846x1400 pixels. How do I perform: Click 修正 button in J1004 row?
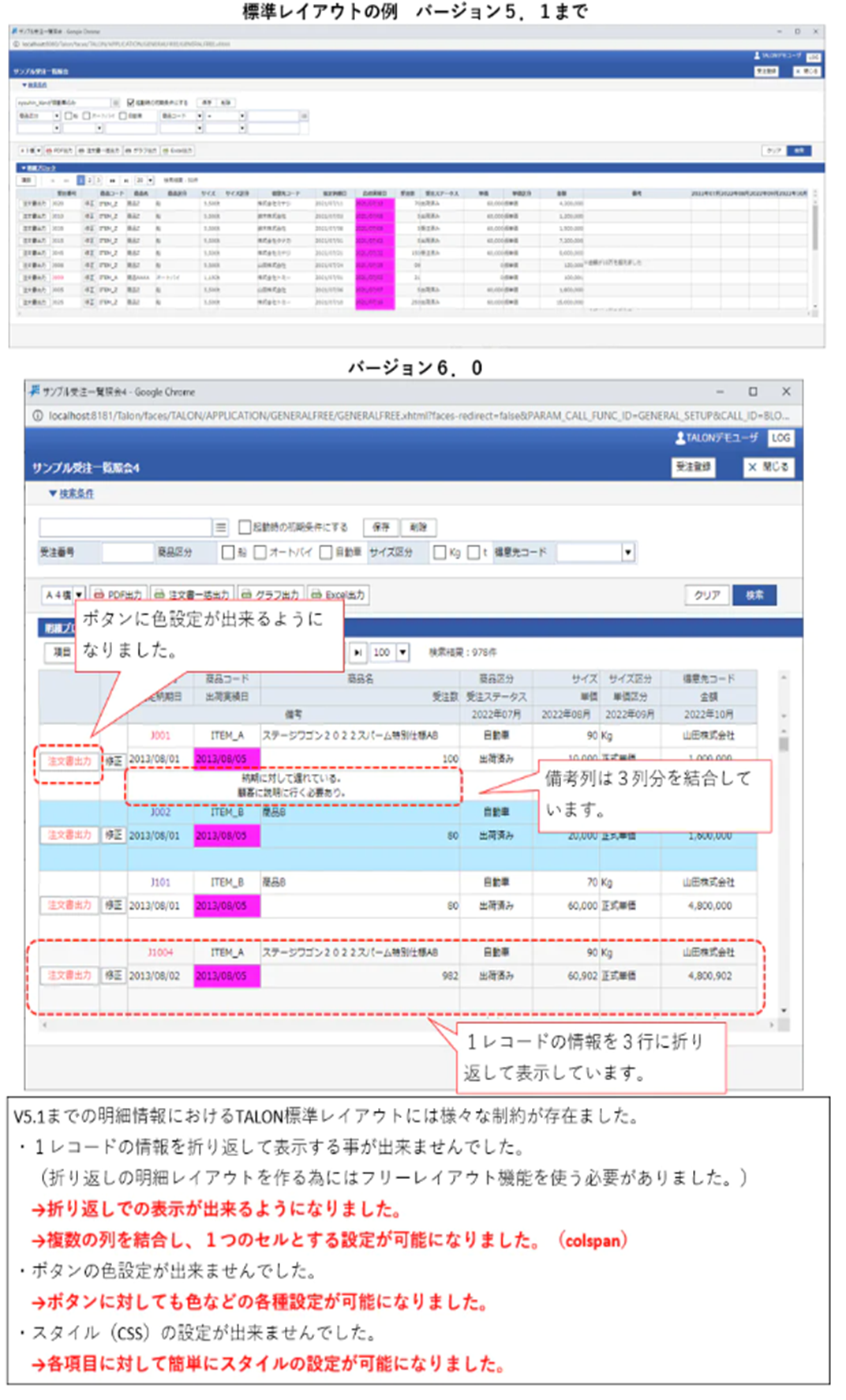(x=114, y=975)
